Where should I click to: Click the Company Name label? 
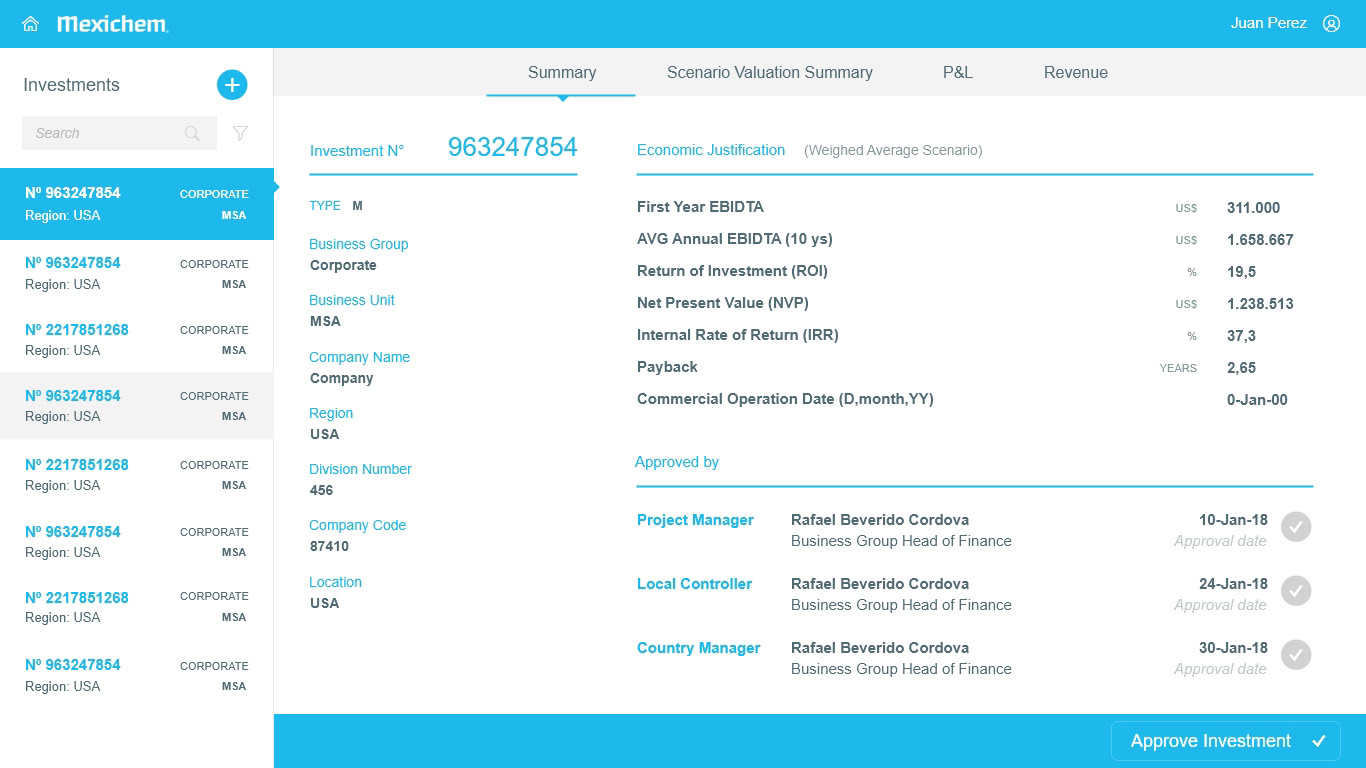(x=360, y=357)
